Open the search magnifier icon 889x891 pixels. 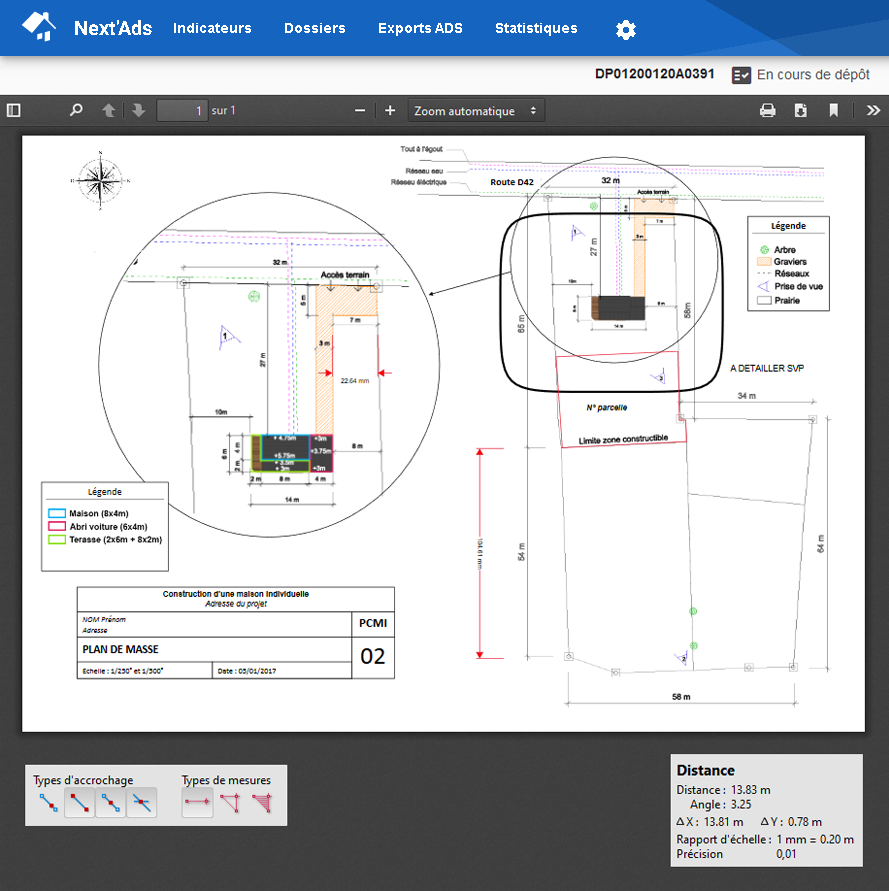click(76, 110)
